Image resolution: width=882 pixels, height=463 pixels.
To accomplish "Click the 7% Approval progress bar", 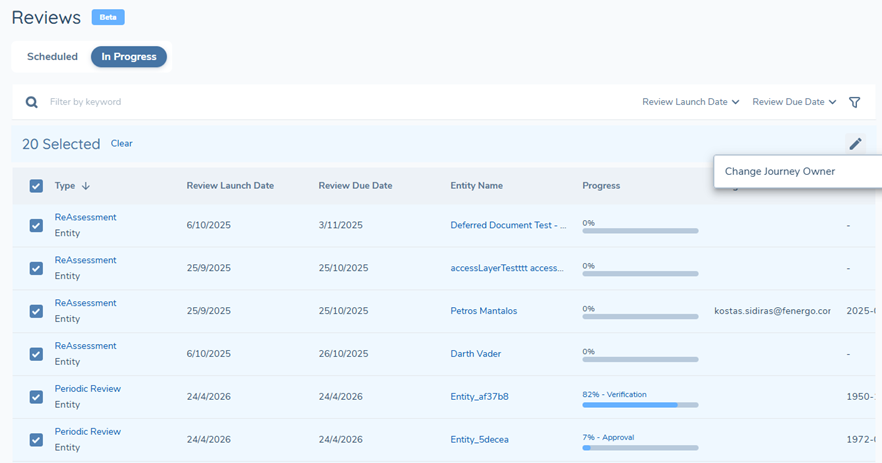I will click(640, 448).
